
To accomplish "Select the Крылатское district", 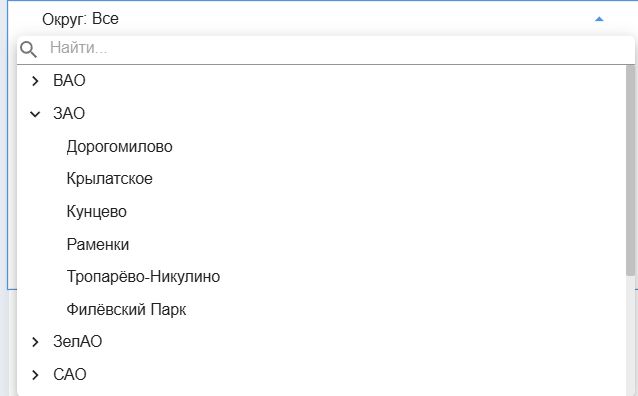I will click(109, 179).
